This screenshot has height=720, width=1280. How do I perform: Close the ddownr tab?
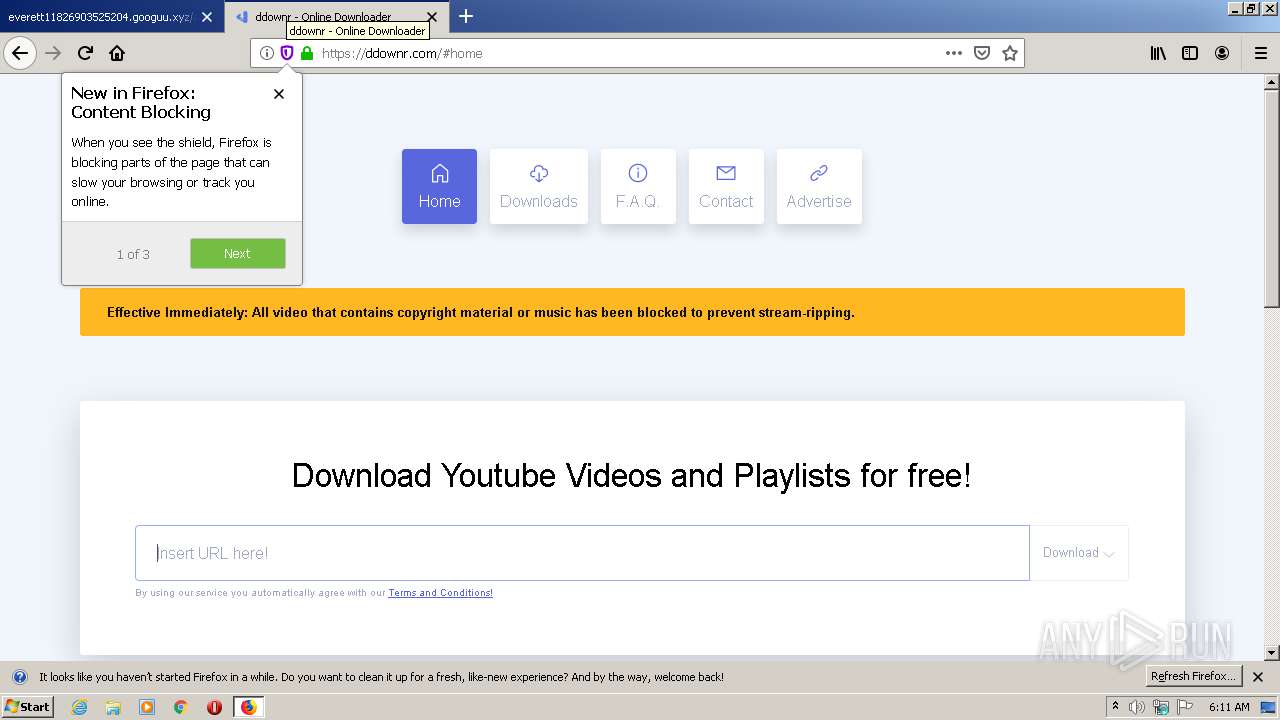pyautogui.click(x=432, y=17)
